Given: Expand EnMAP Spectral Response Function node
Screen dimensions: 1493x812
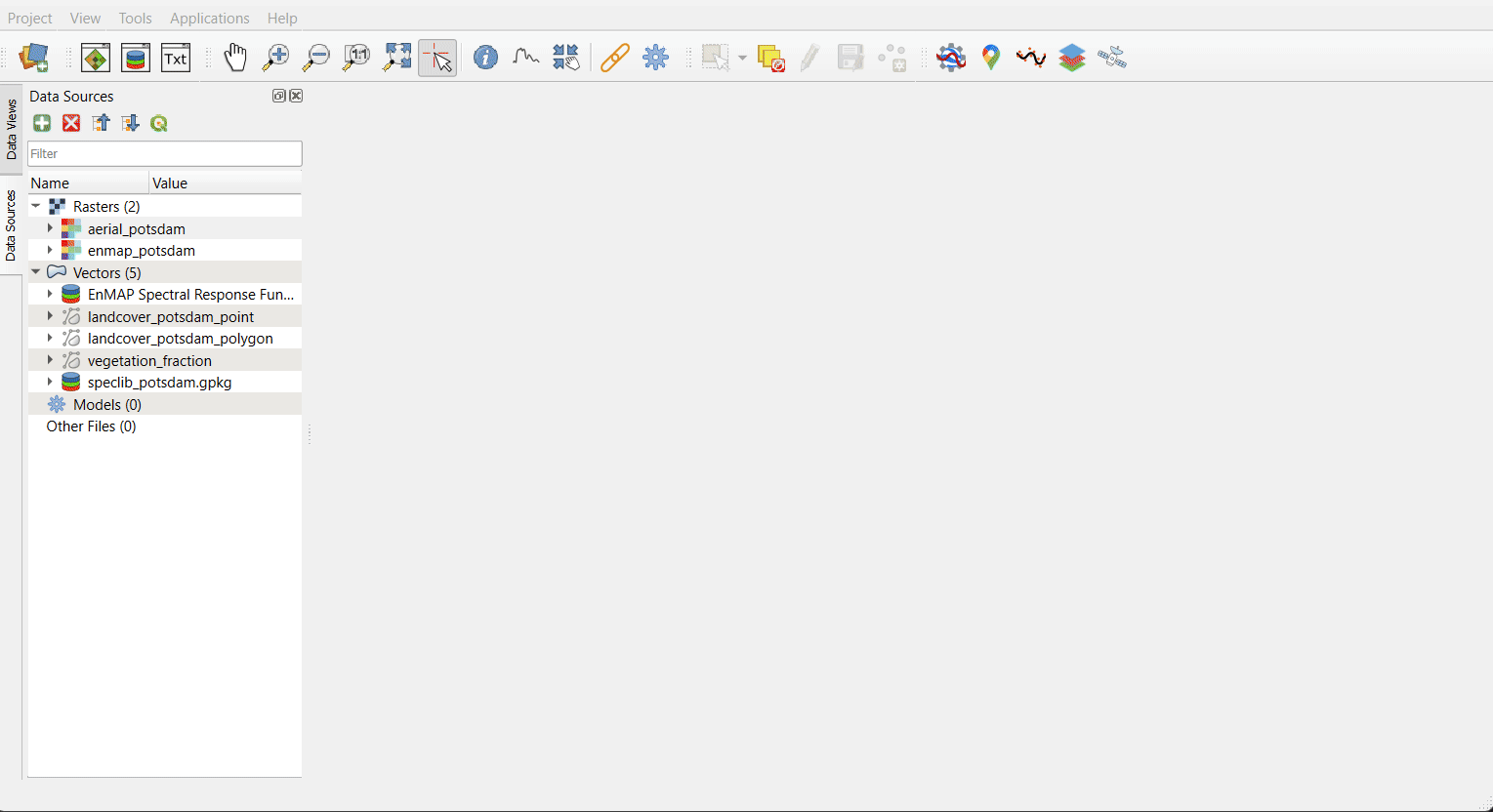Looking at the screenshot, I should click(50, 294).
